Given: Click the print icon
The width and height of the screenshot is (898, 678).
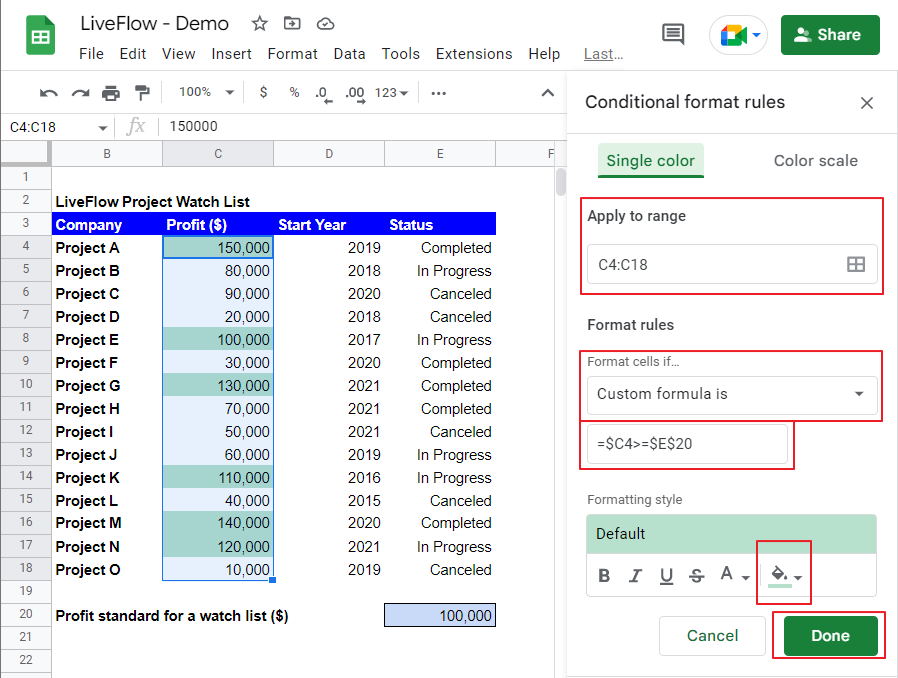Looking at the screenshot, I should pos(111,93).
